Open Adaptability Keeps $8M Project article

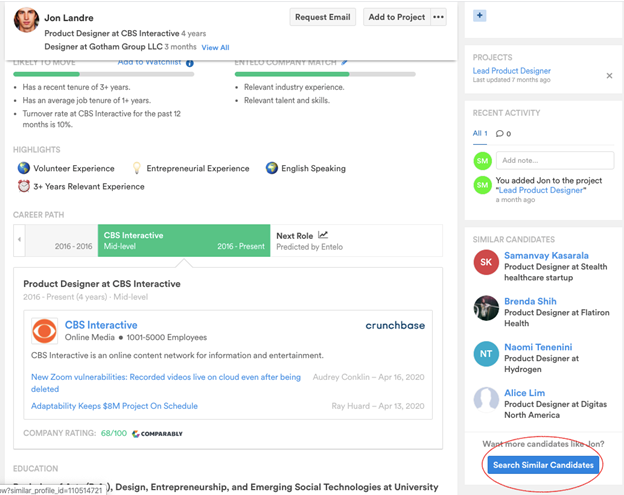point(114,406)
